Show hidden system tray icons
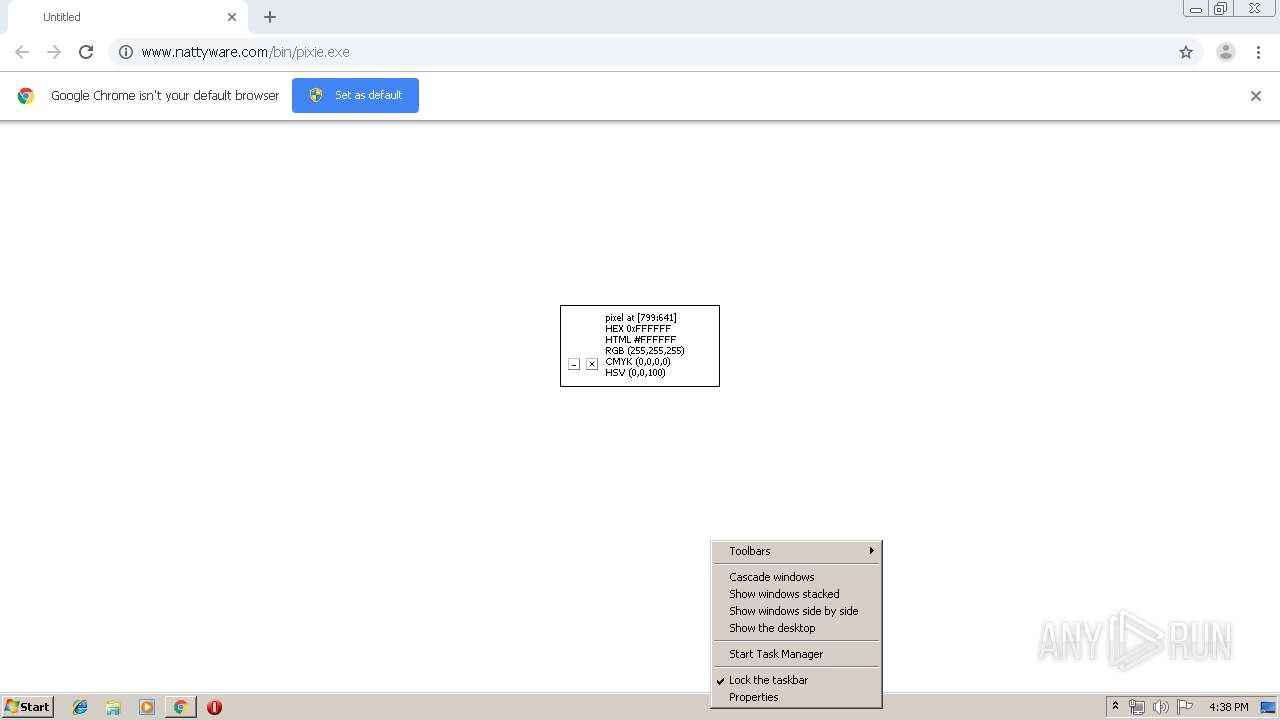1280x720 pixels. point(1115,707)
